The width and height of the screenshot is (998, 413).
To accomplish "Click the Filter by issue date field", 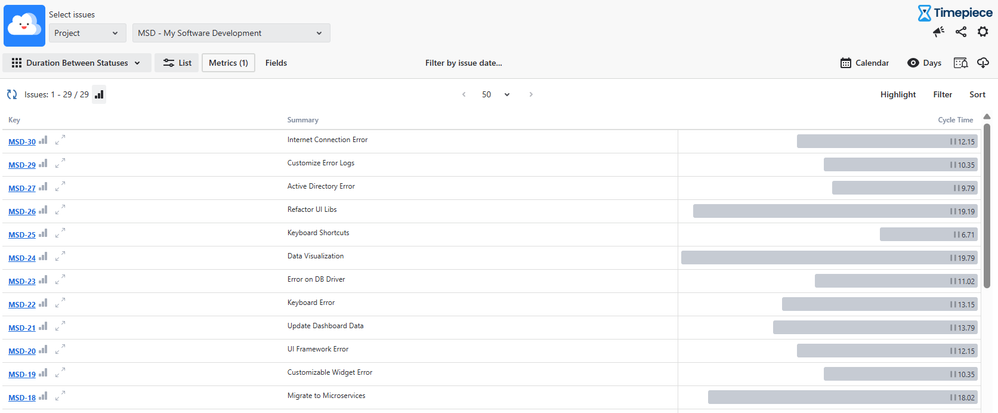I will [x=463, y=63].
